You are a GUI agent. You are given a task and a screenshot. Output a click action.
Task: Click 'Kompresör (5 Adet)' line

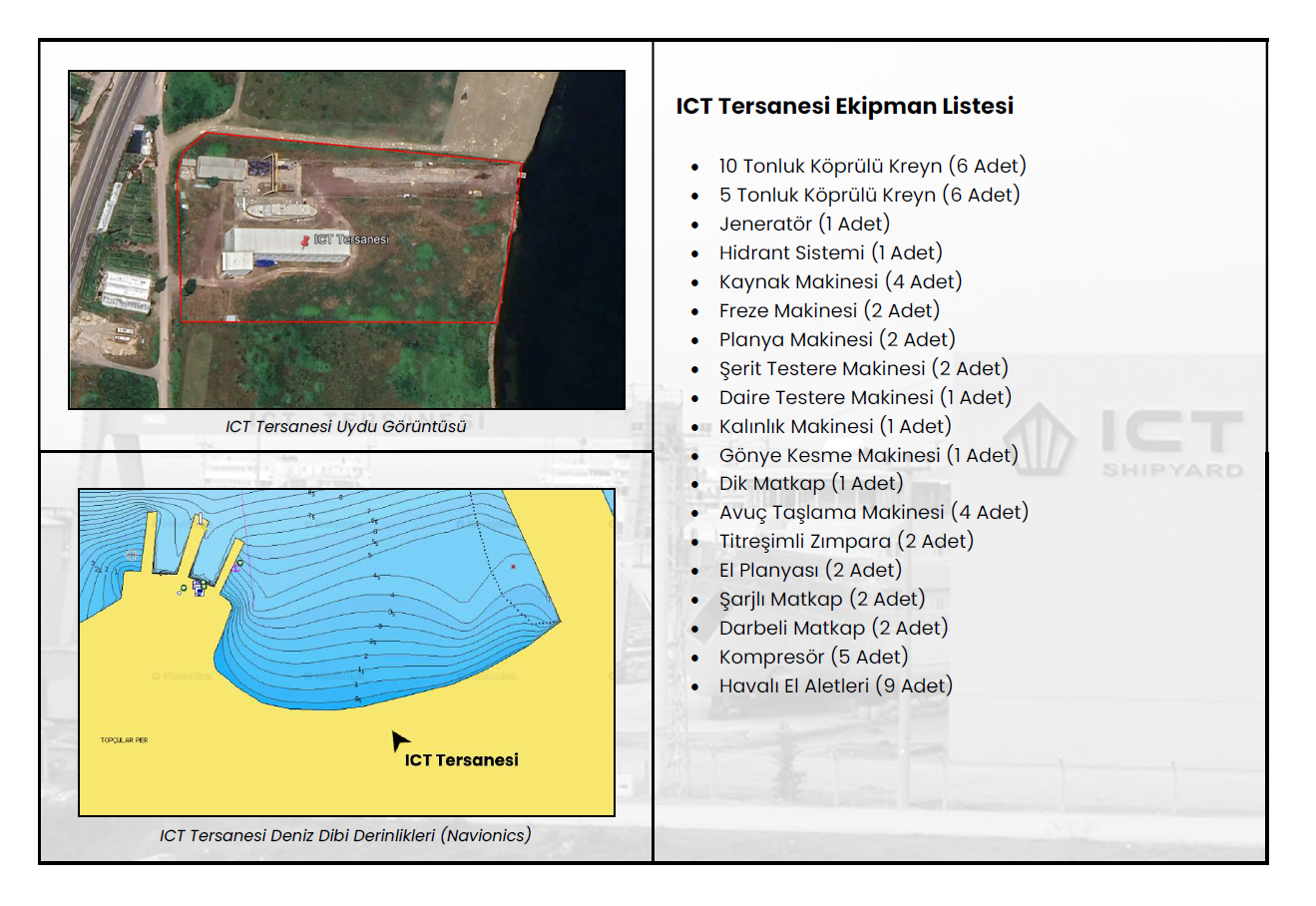[x=813, y=657]
